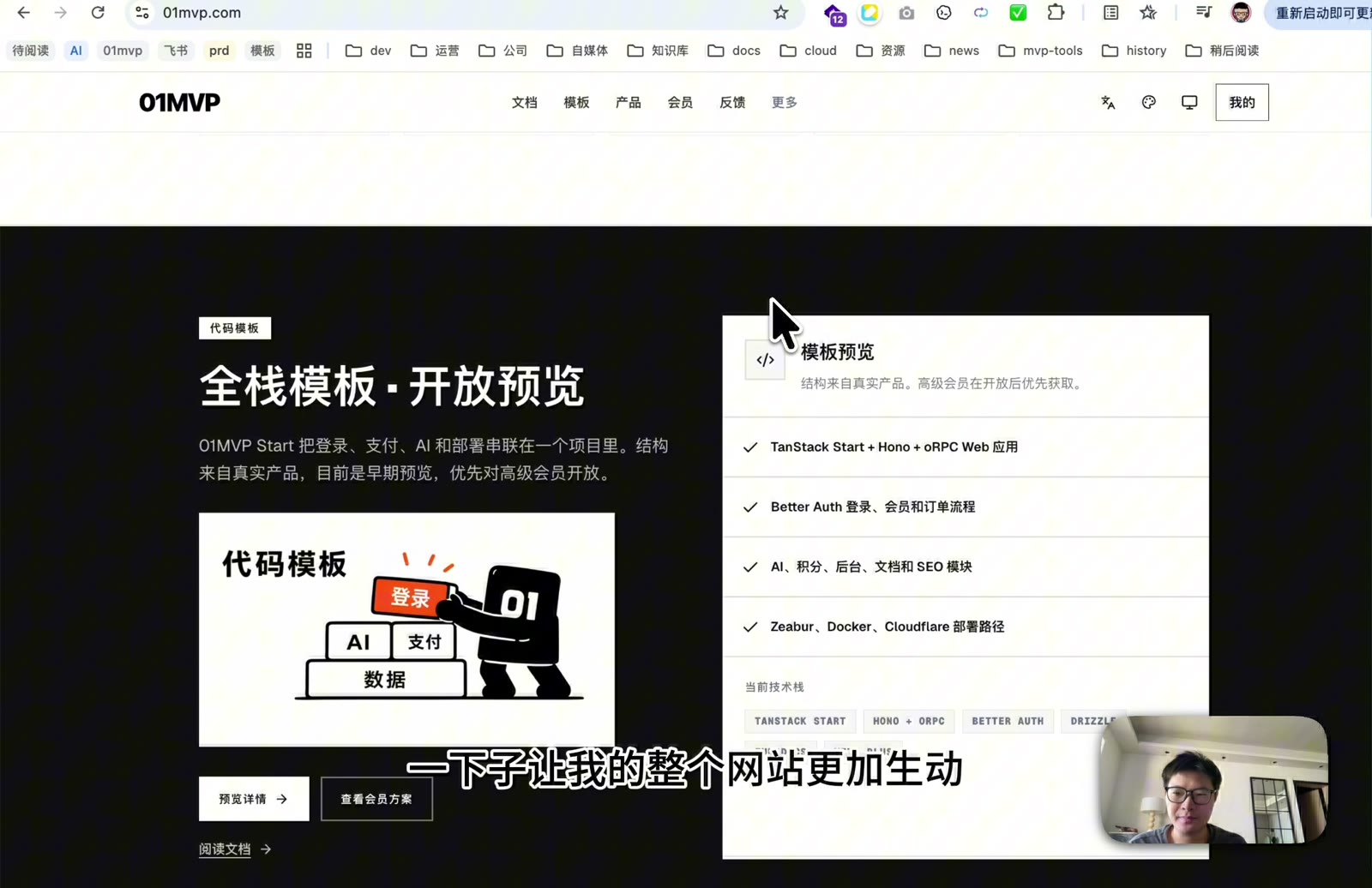
Task: Open the 飞书 bookmark
Action: pos(176,51)
